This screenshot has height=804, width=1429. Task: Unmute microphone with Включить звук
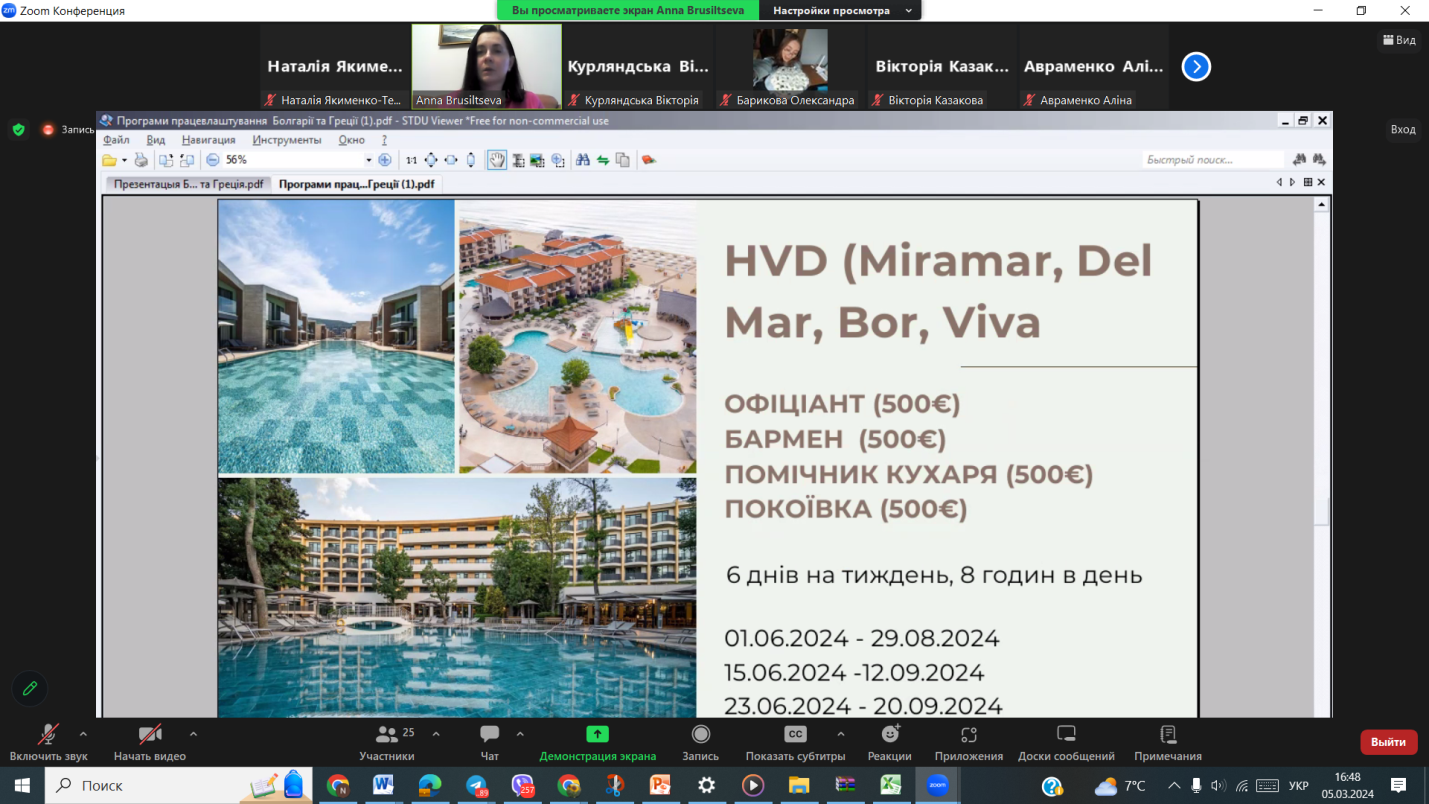(48, 742)
